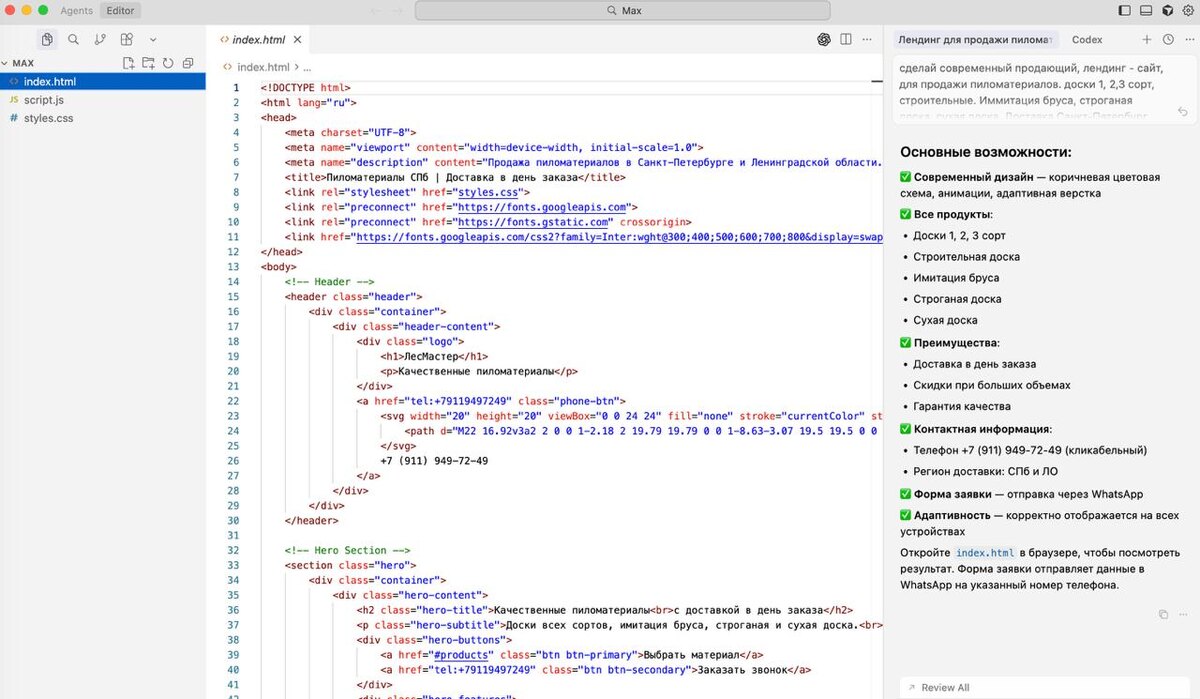Refresh the MAX explorer

[167, 63]
